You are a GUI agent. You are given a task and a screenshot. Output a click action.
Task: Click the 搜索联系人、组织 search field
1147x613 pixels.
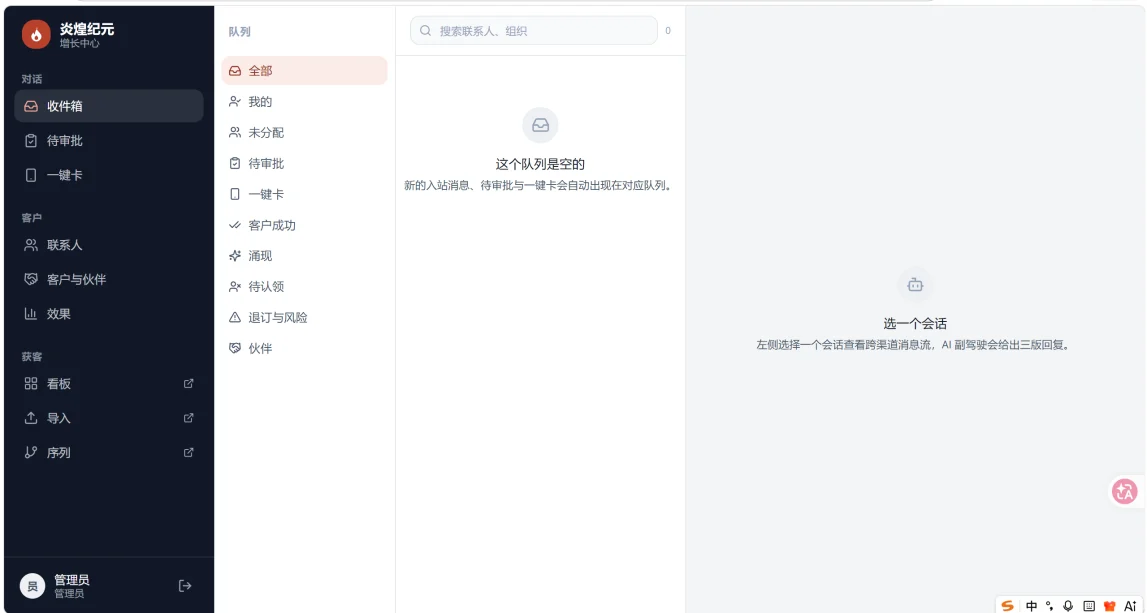point(533,31)
